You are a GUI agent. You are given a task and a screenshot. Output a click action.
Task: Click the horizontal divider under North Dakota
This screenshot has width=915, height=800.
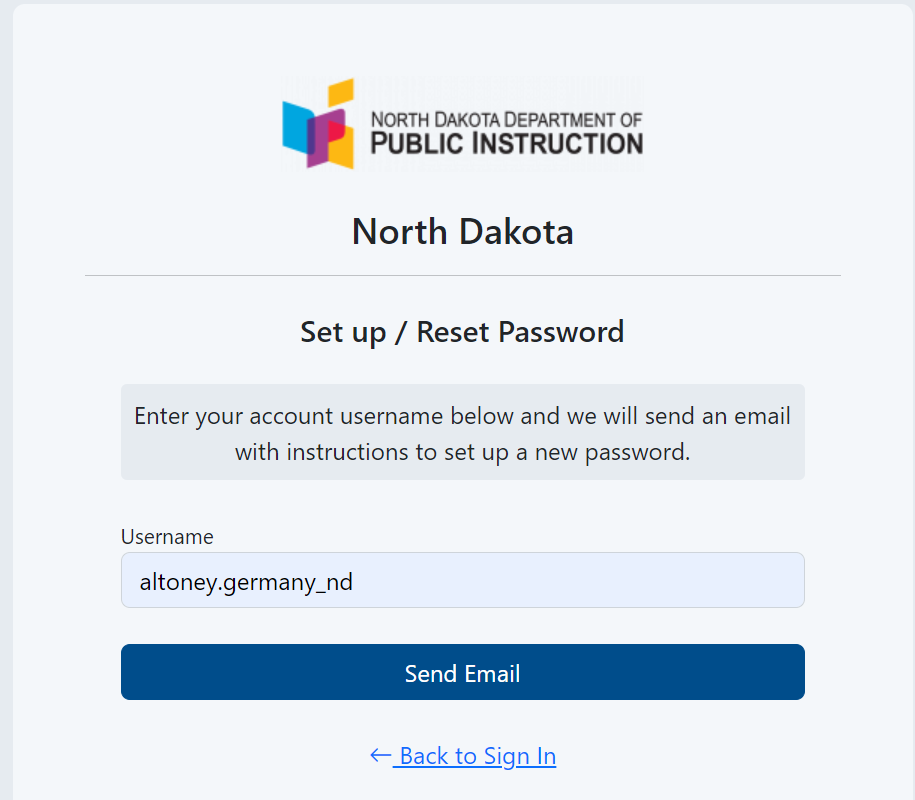pos(462,275)
